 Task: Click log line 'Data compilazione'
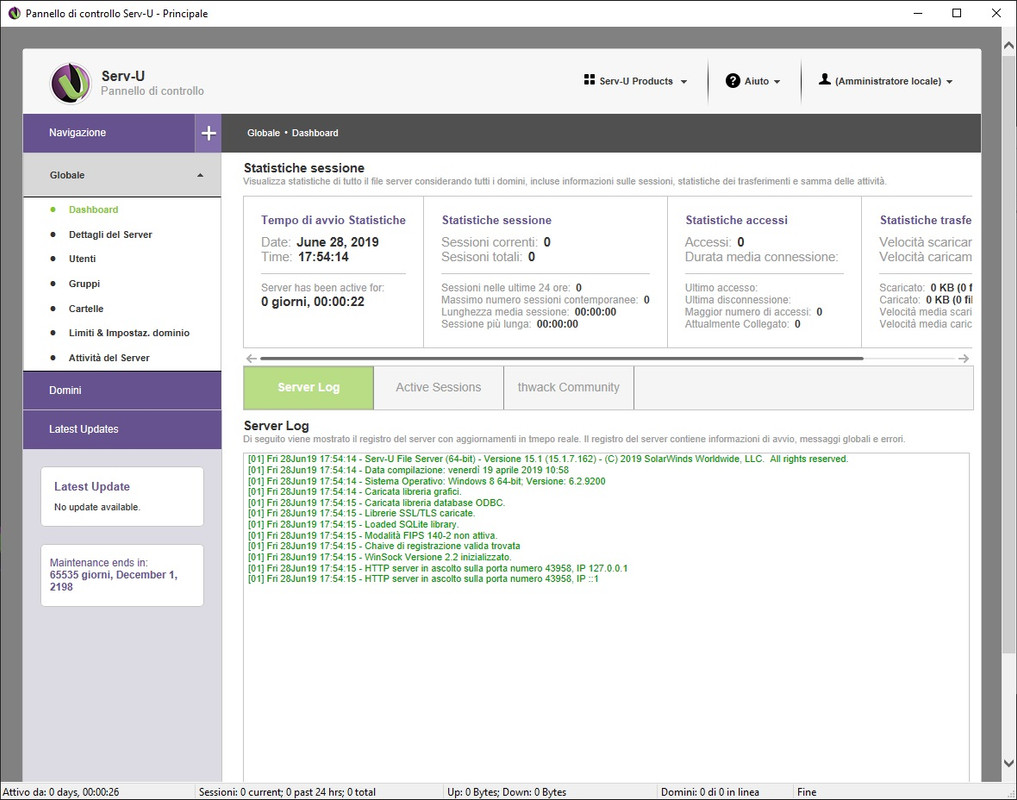(x=409, y=470)
